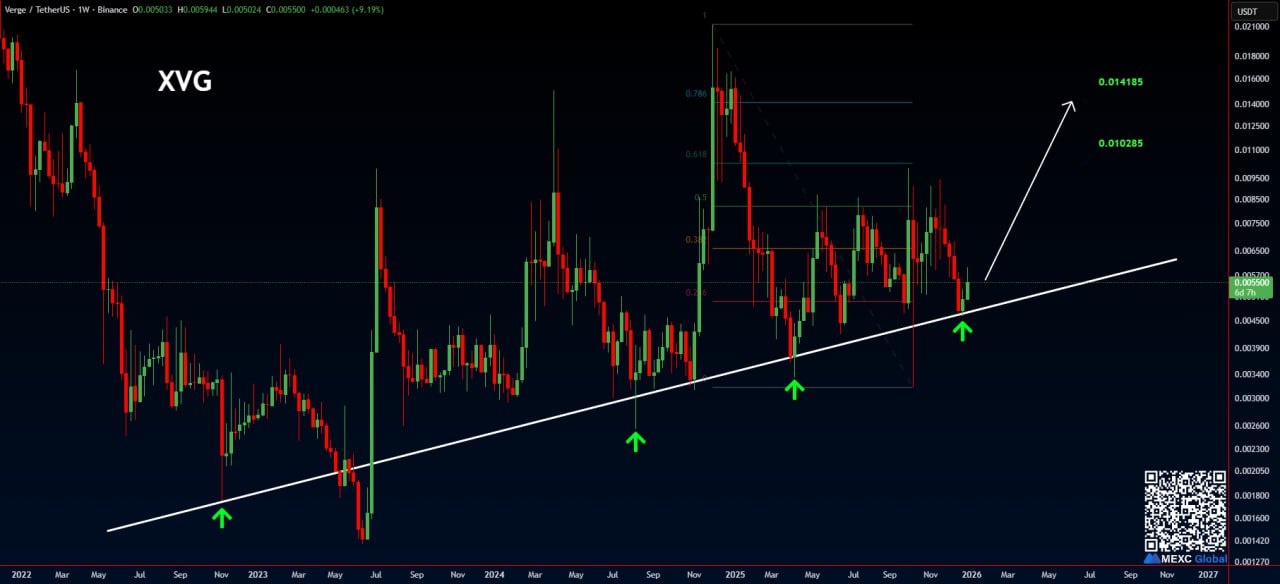The height and width of the screenshot is (584, 1280).
Task: Click 0.021000 on the price scale
Action: pyautogui.click(x=1251, y=27)
